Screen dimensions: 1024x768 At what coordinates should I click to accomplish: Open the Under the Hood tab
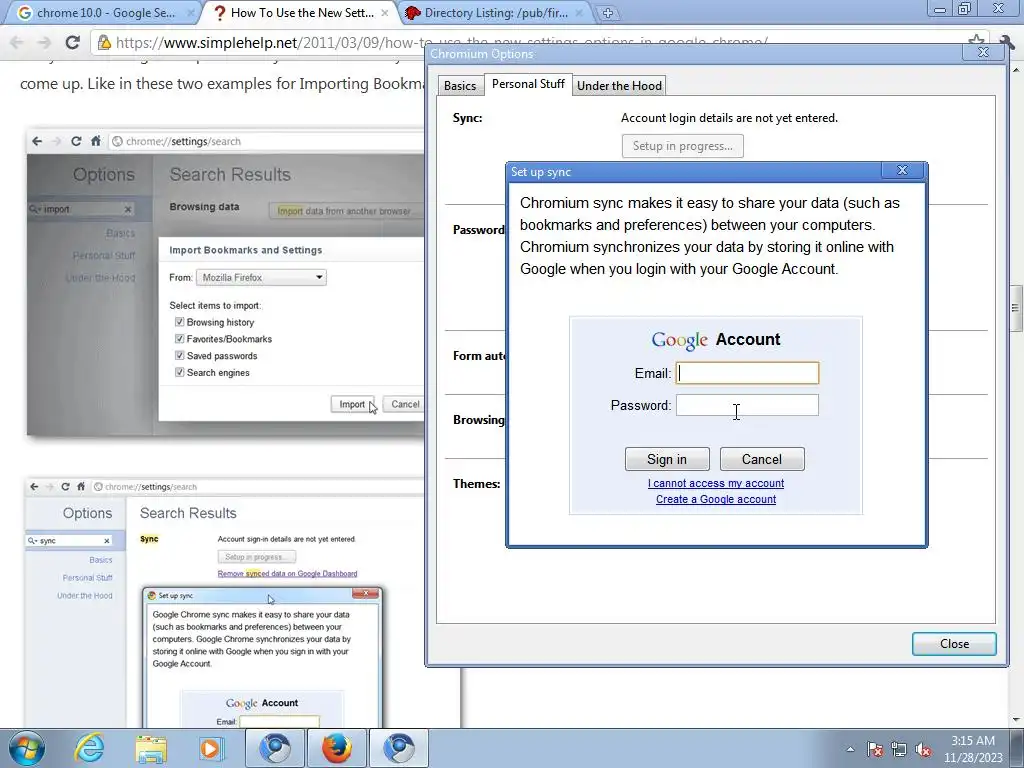(619, 86)
